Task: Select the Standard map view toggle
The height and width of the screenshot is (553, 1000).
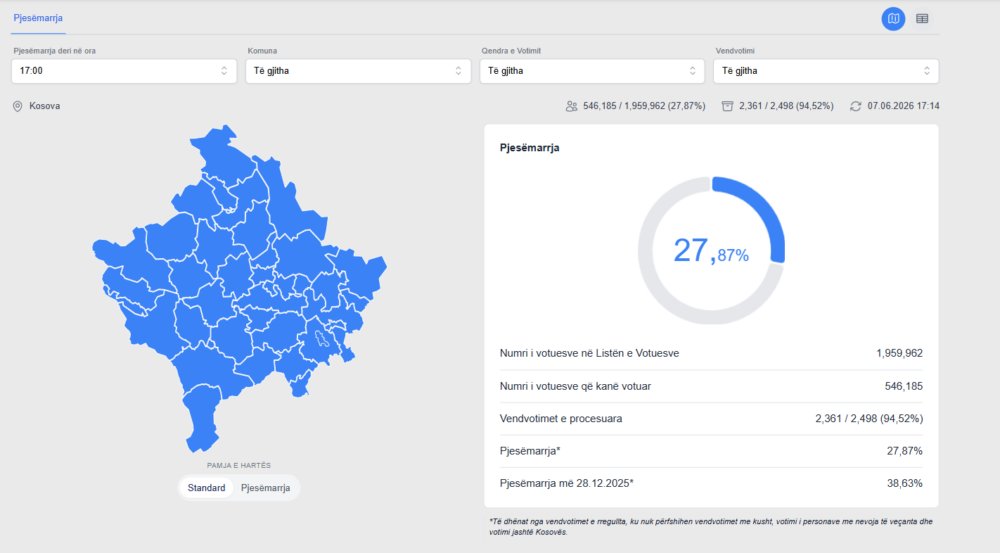Action: pyautogui.click(x=206, y=488)
